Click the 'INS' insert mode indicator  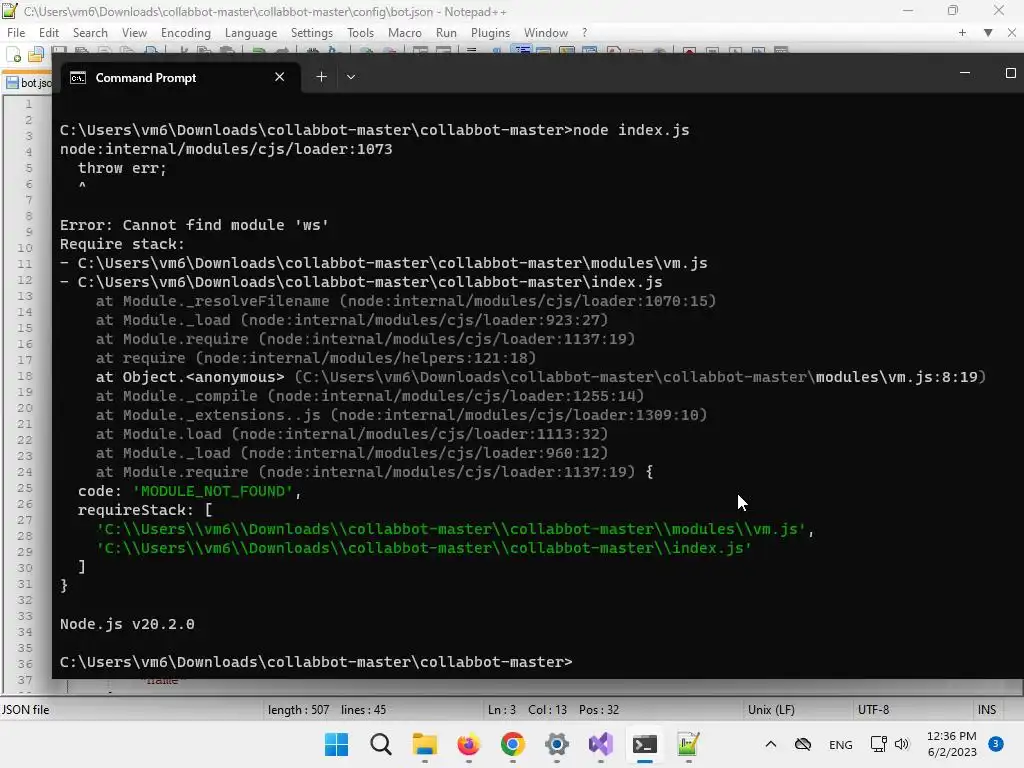click(987, 710)
